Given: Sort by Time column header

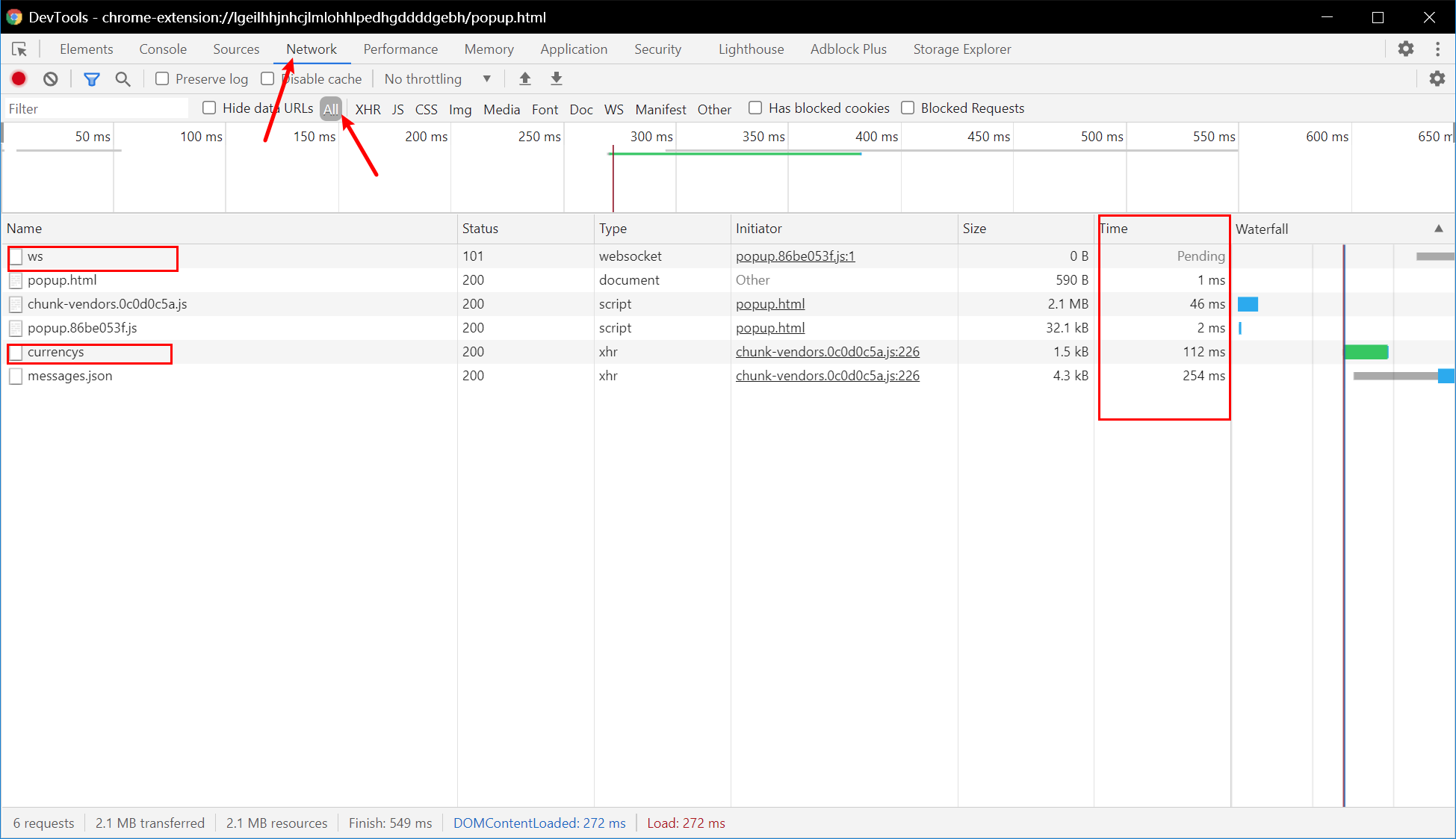Looking at the screenshot, I should coord(1162,229).
